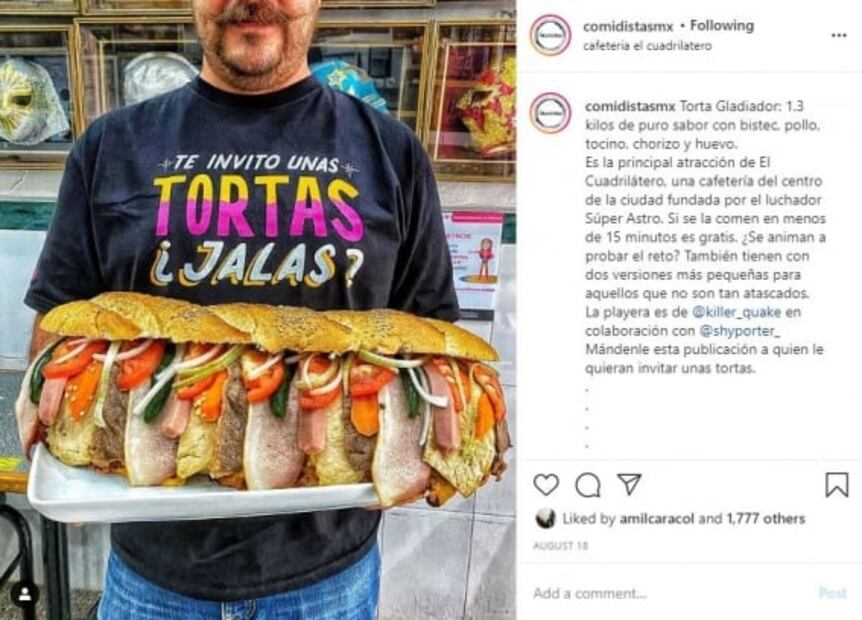
Task: Visit the @killer_quake mention
Action: [x=737, y=312]
